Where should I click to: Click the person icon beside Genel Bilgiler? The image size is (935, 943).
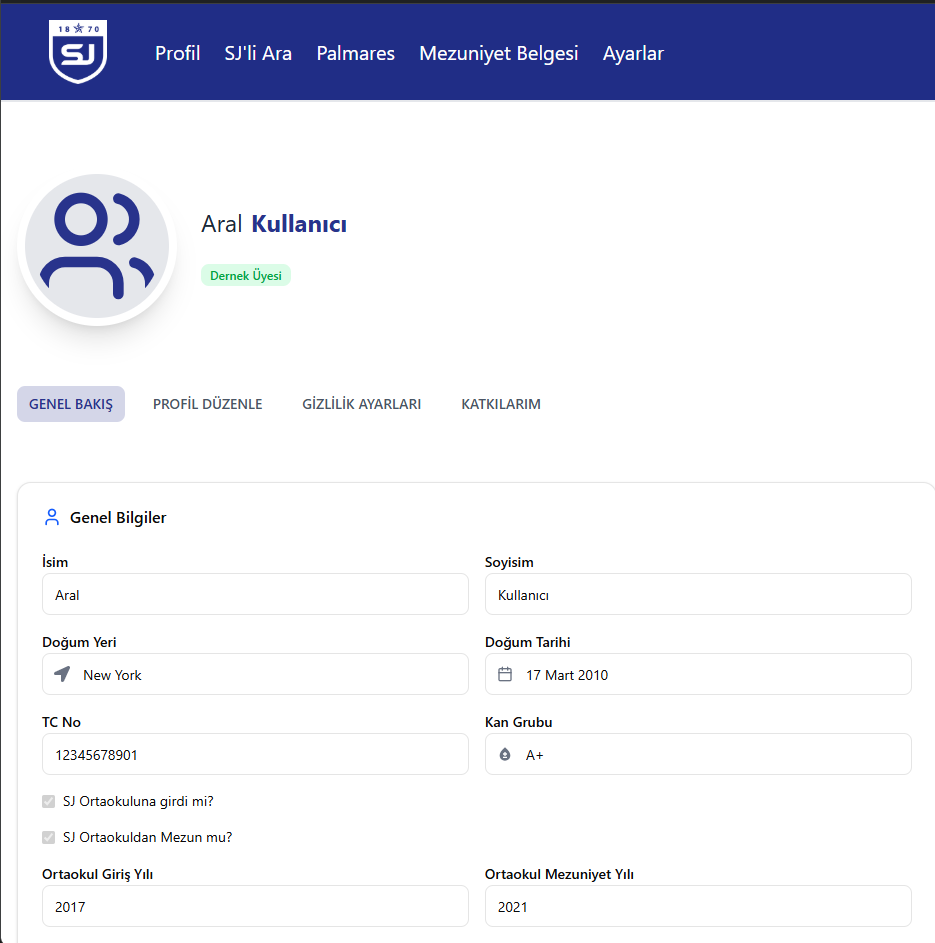click(52, 517)
